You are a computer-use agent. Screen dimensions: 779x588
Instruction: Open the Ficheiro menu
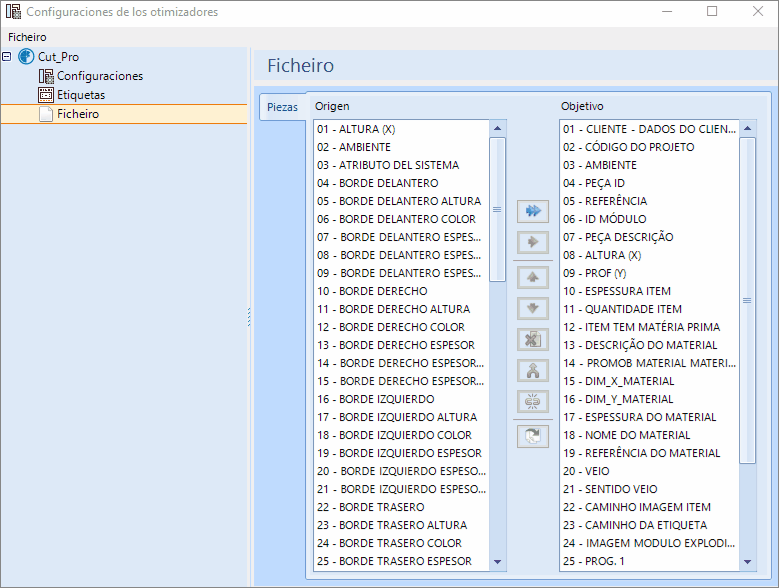27,37
